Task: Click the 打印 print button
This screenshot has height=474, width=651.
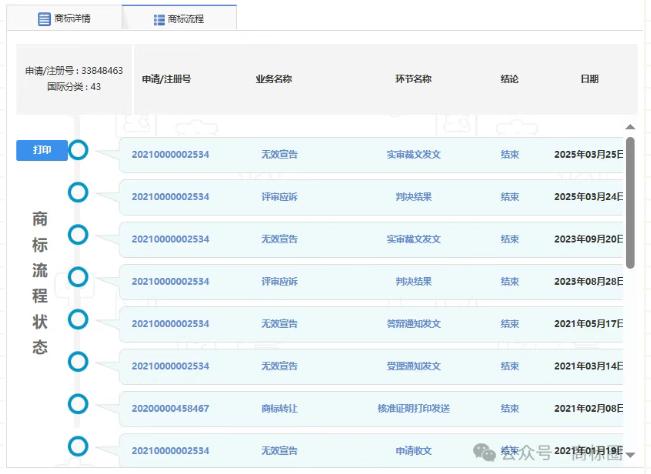Action: click(x=41, y=150)
